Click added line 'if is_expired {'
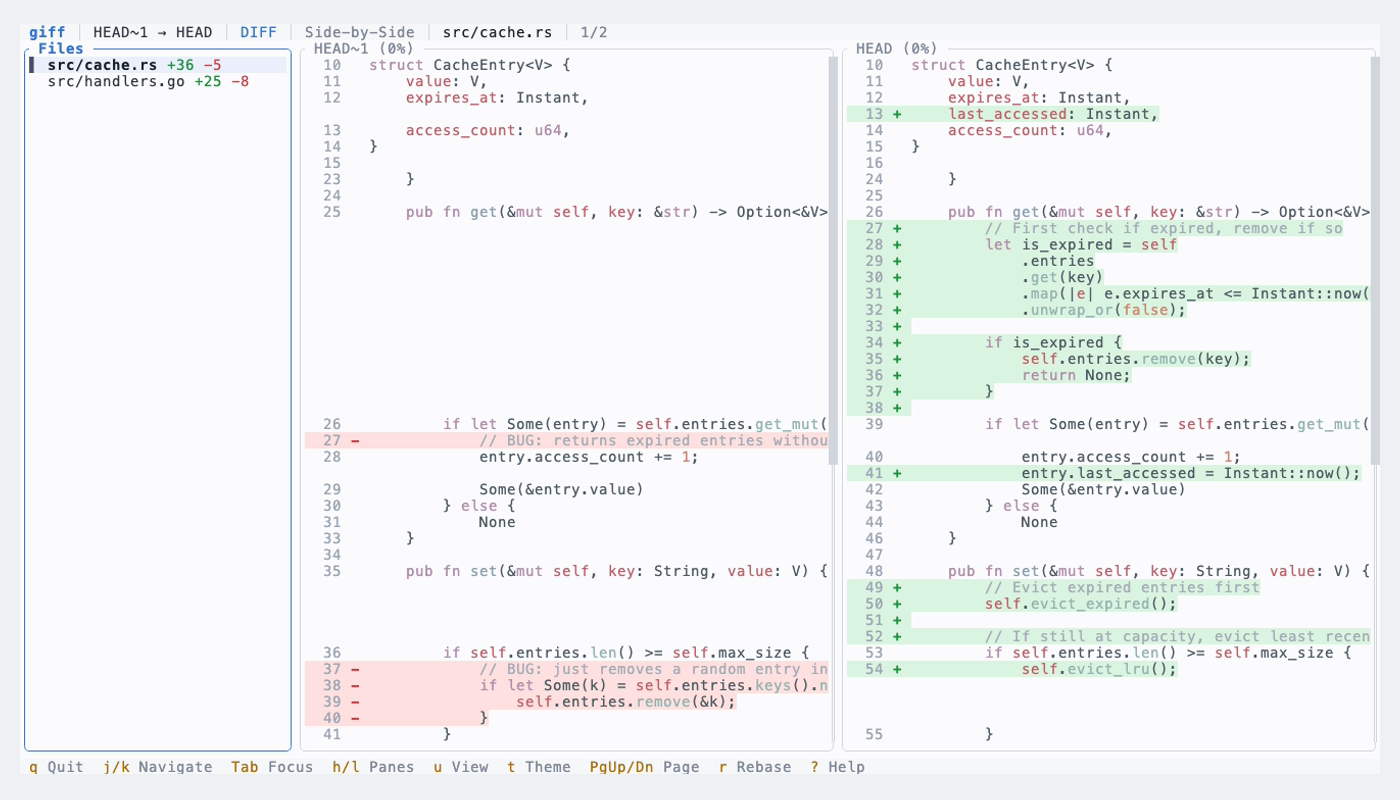This screenshot has height=800, width=1400. 985,343
